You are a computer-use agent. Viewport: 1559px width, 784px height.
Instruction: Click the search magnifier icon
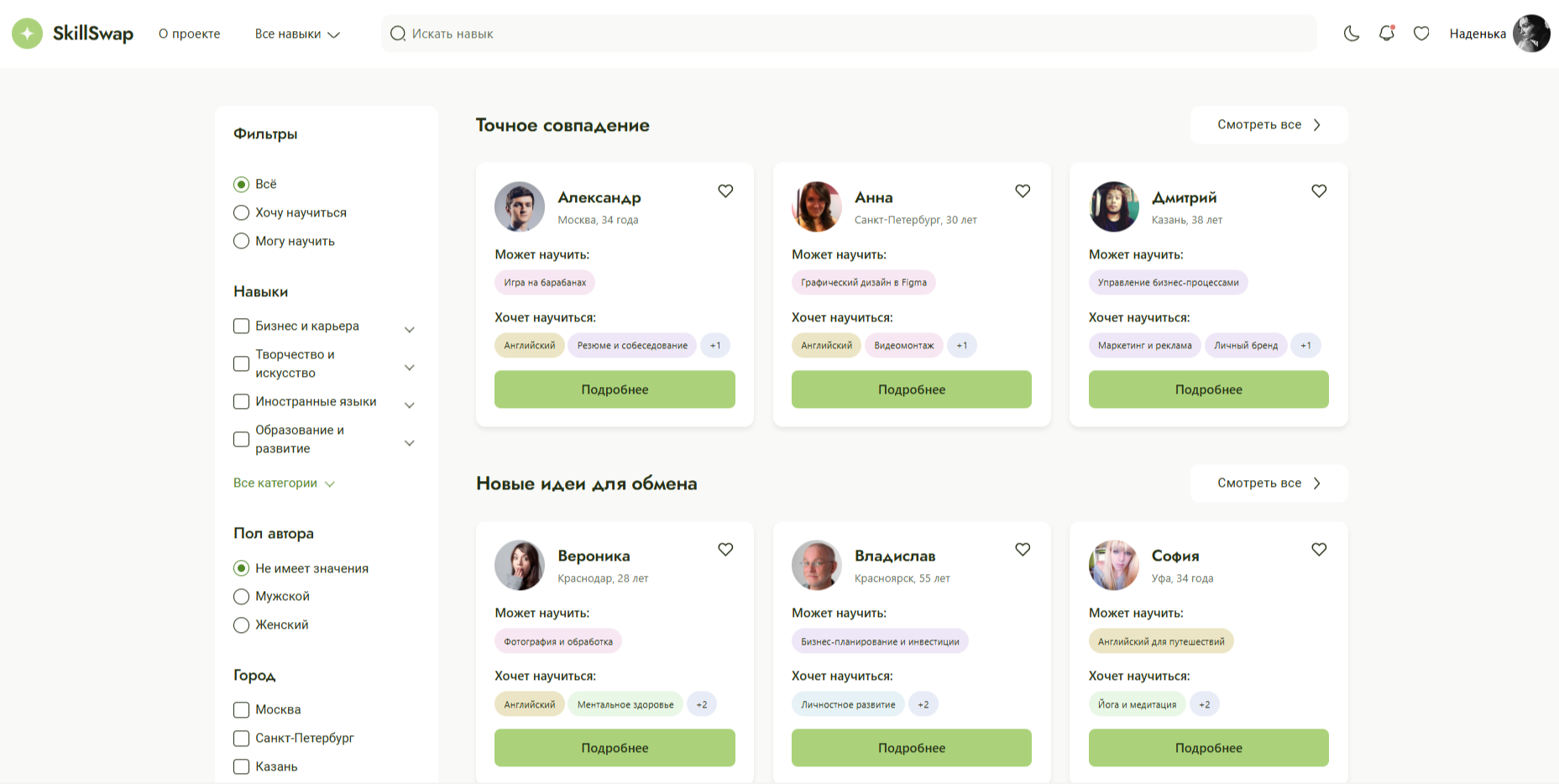click(x=398, y=34)
